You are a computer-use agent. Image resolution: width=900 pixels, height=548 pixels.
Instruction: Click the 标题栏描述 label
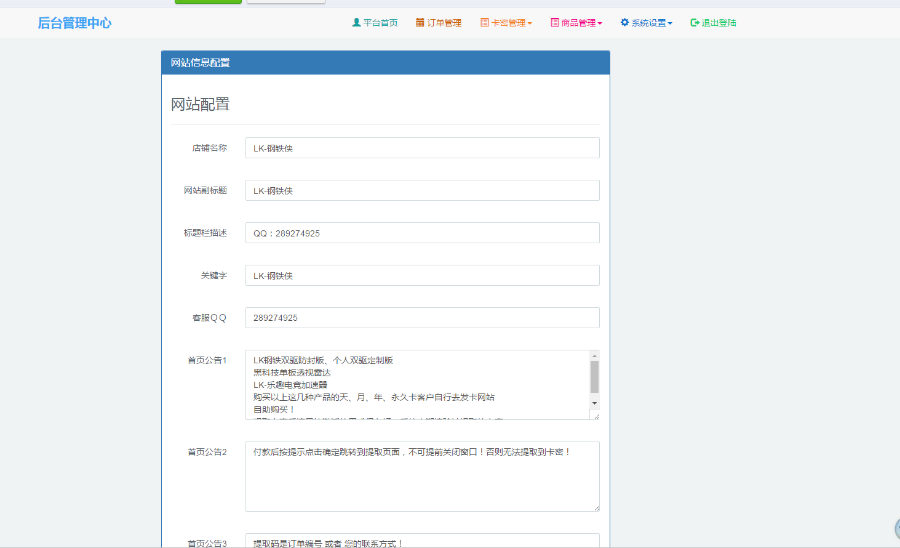click(x=205, y=233)
